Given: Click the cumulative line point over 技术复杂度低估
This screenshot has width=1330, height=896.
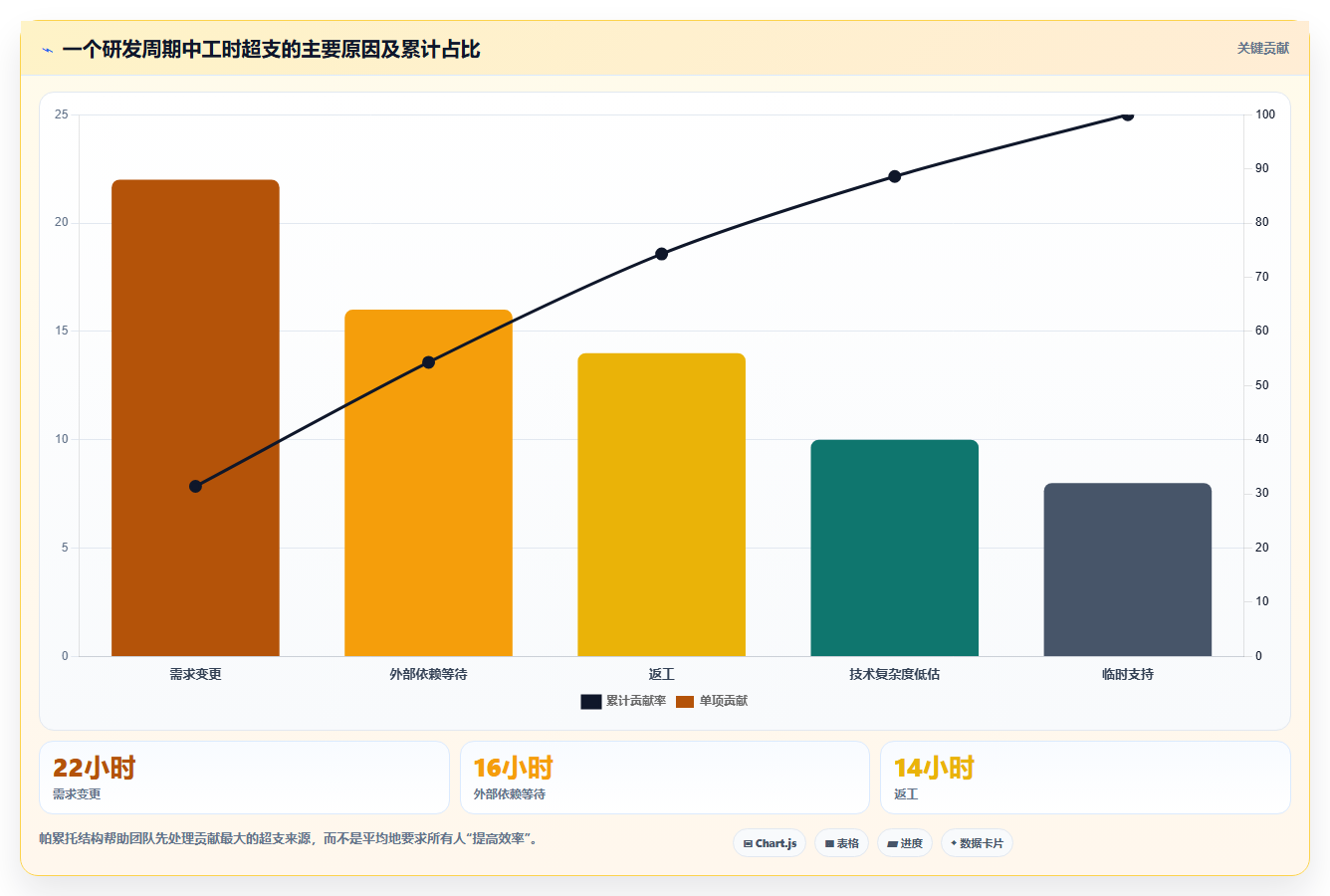Looking at the screenshot, I should pos(894,176).
